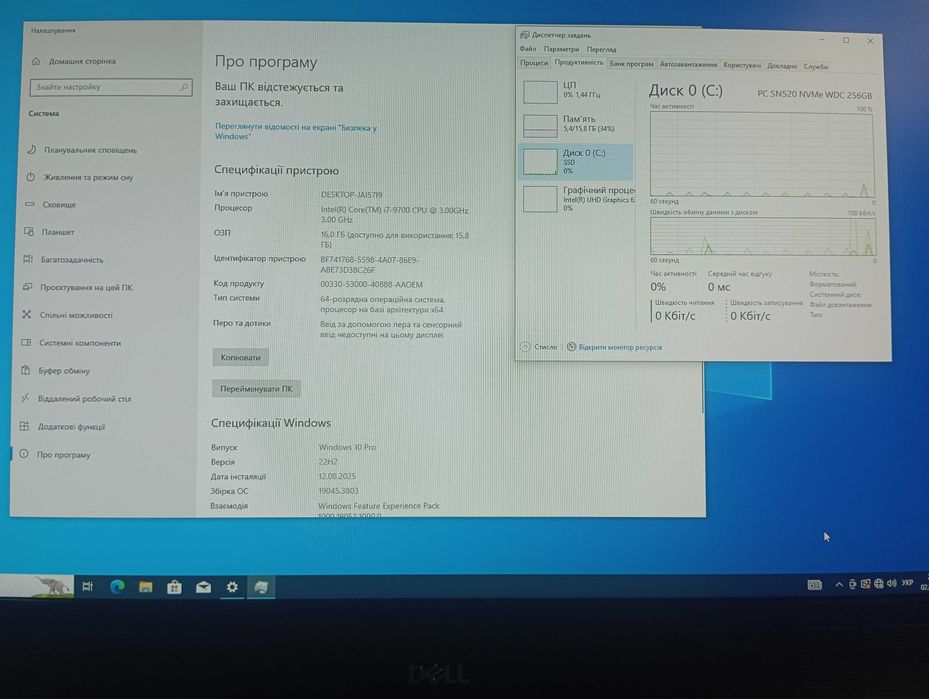Screen dimensions: 929x699
Task: Click the icon beside Системні компоненти
Action: [26, 342]
